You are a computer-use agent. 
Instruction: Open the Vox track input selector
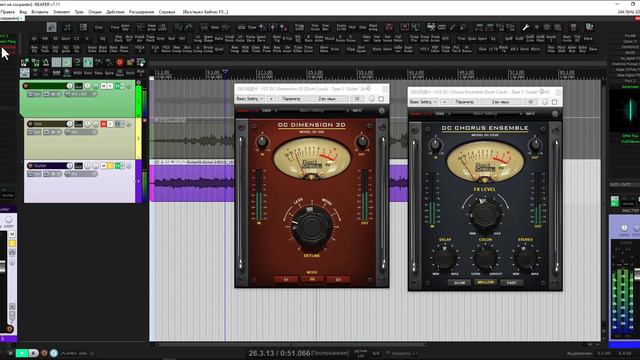point(81,132)
